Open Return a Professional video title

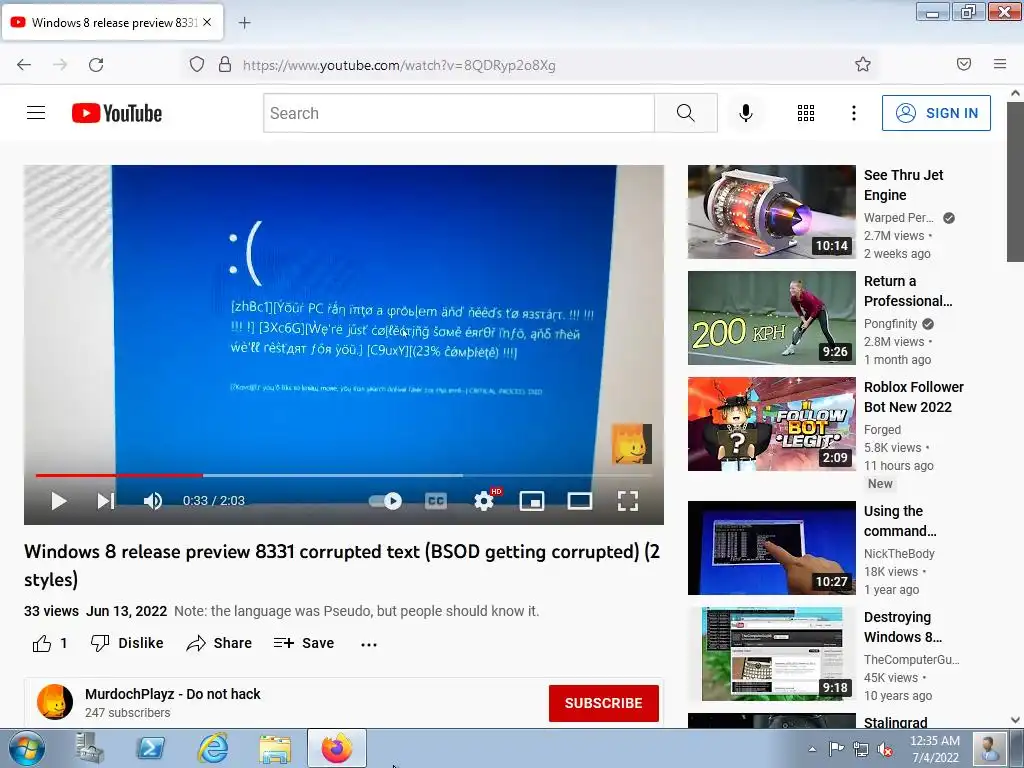pyautogui.click(x=908, y=291)
